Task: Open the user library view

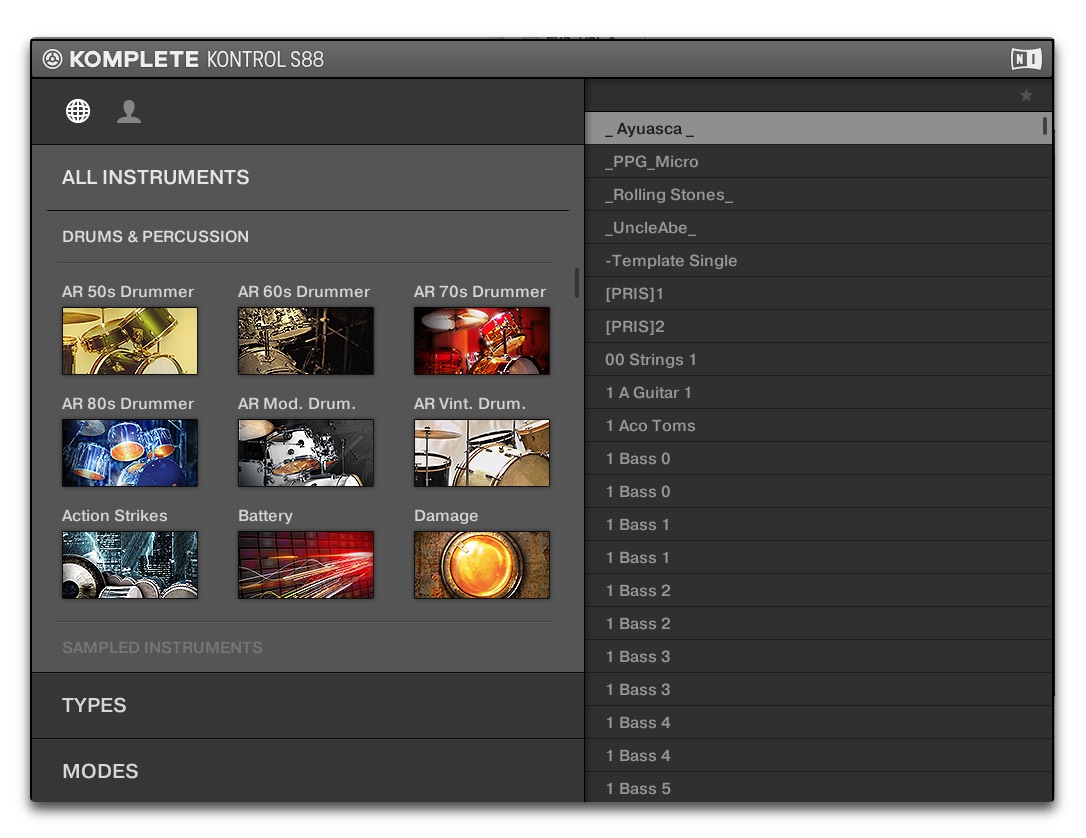Action: tap(129, 111)
